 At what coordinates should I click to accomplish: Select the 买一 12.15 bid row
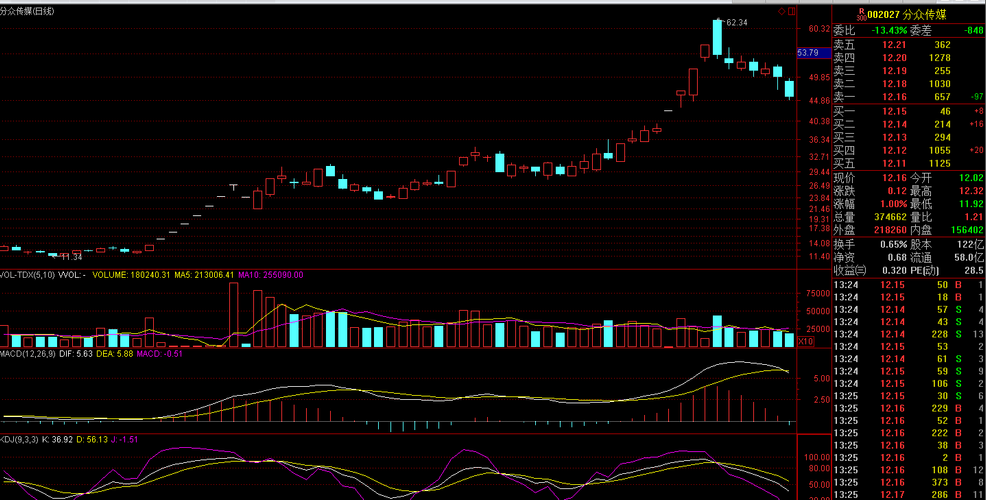coord(908,111)
